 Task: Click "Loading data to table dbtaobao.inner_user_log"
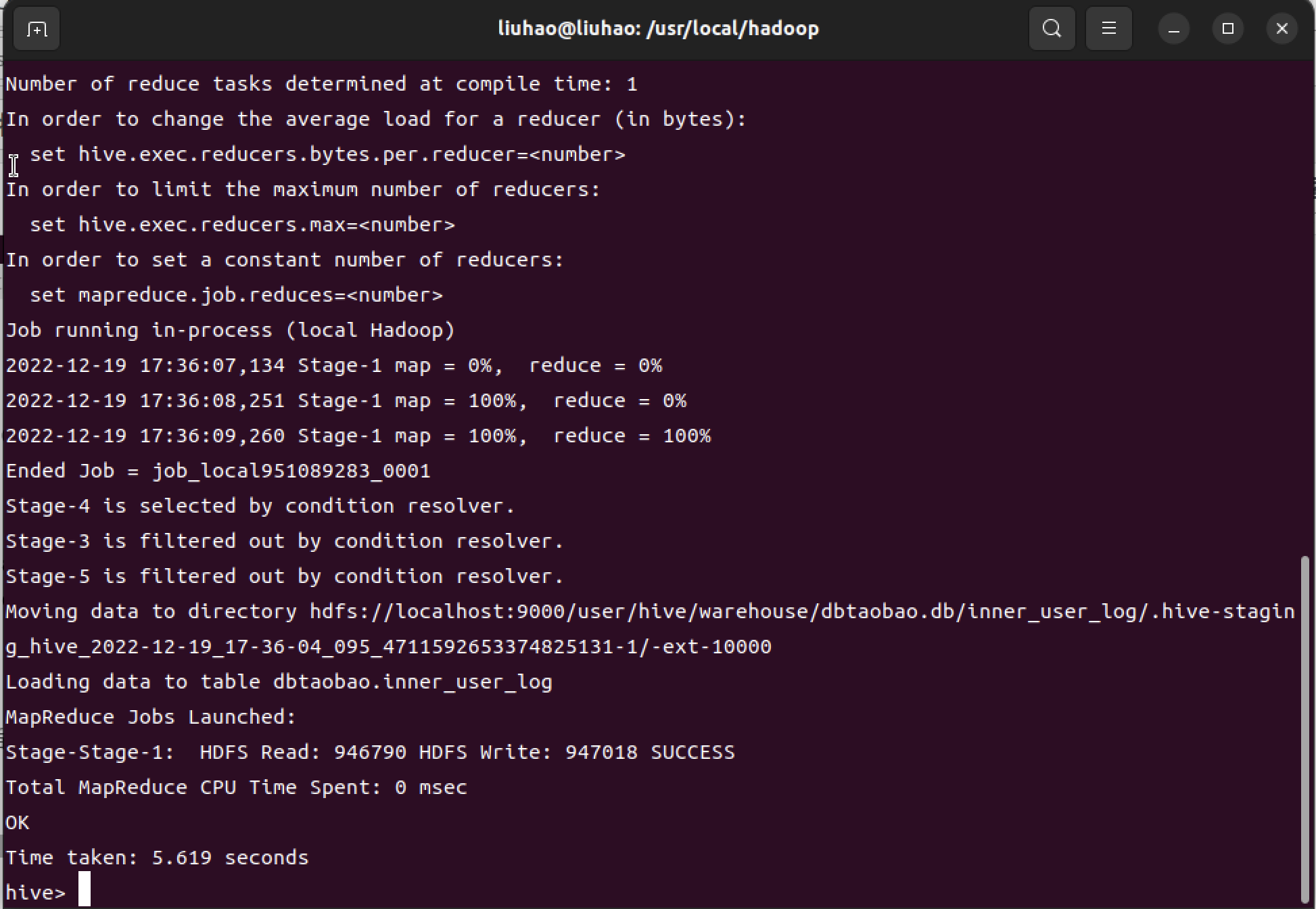tap(279, 682)
